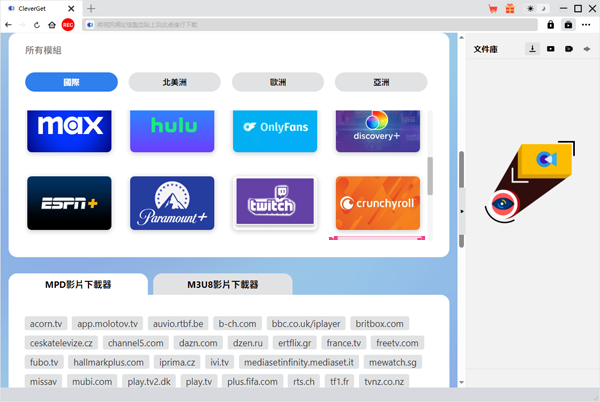600x402 pixels.
Task: Switch to MPD影片下載器 tab
Action: click(78, 284)
